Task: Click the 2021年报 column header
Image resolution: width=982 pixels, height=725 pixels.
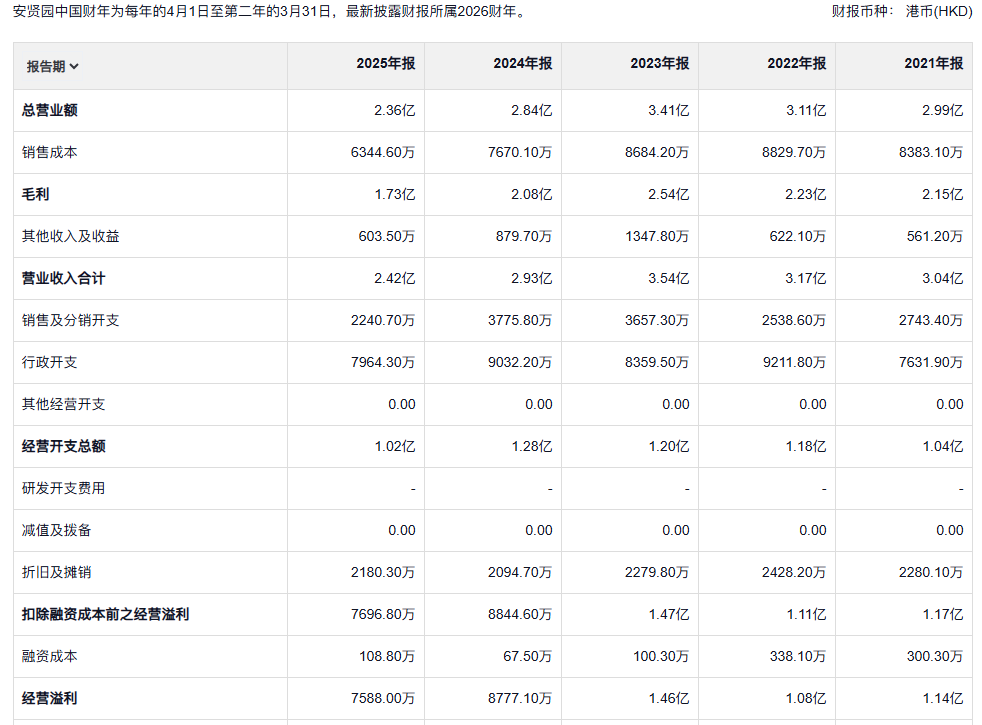Action: [x=934, y=63]
